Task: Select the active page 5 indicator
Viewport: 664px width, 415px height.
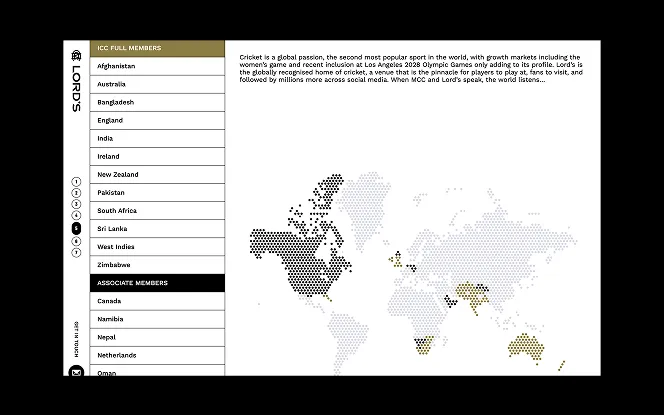Action: coord(76,228)
